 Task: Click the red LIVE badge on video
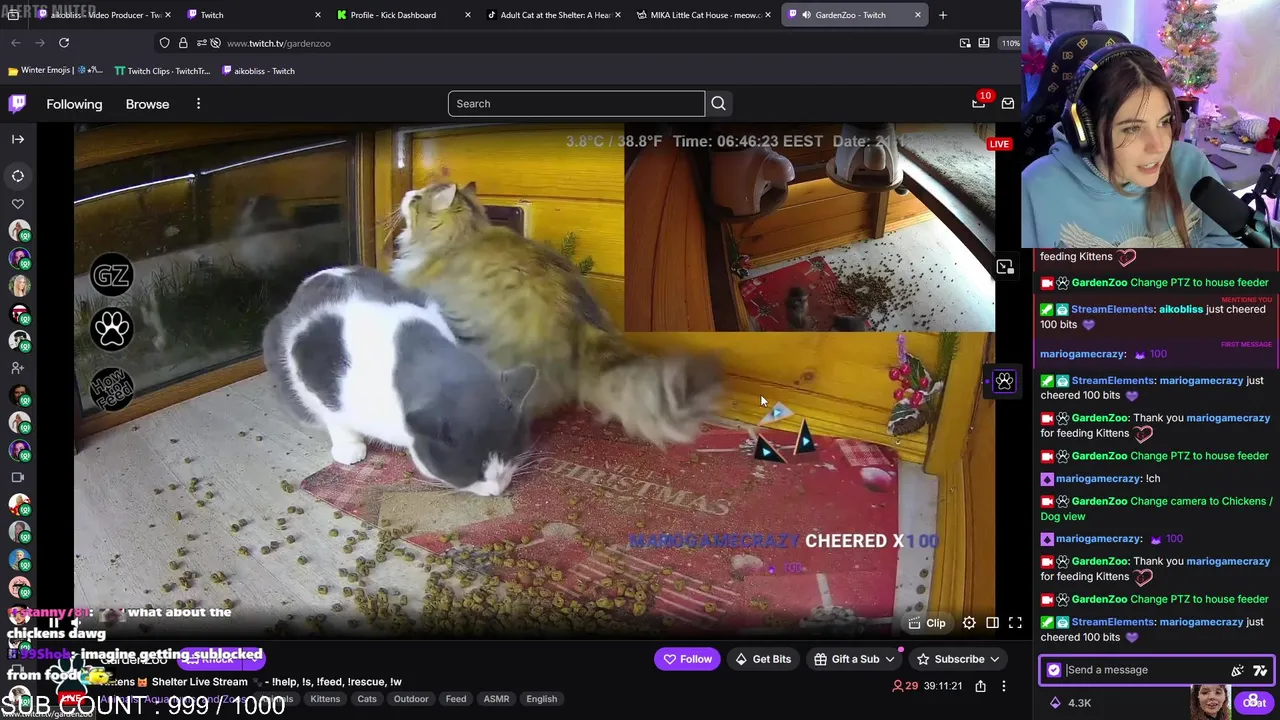coord(999,144)
